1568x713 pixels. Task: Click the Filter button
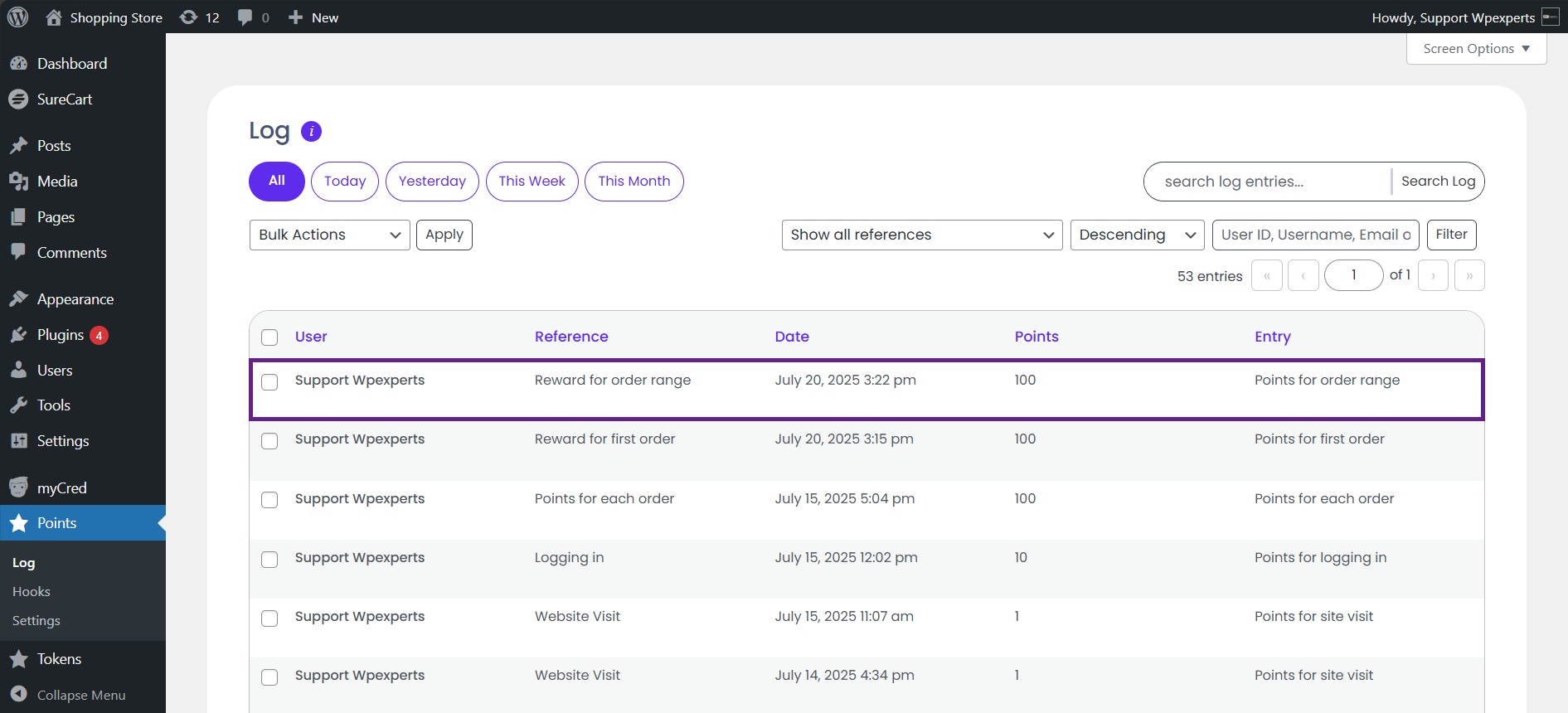1451,235
